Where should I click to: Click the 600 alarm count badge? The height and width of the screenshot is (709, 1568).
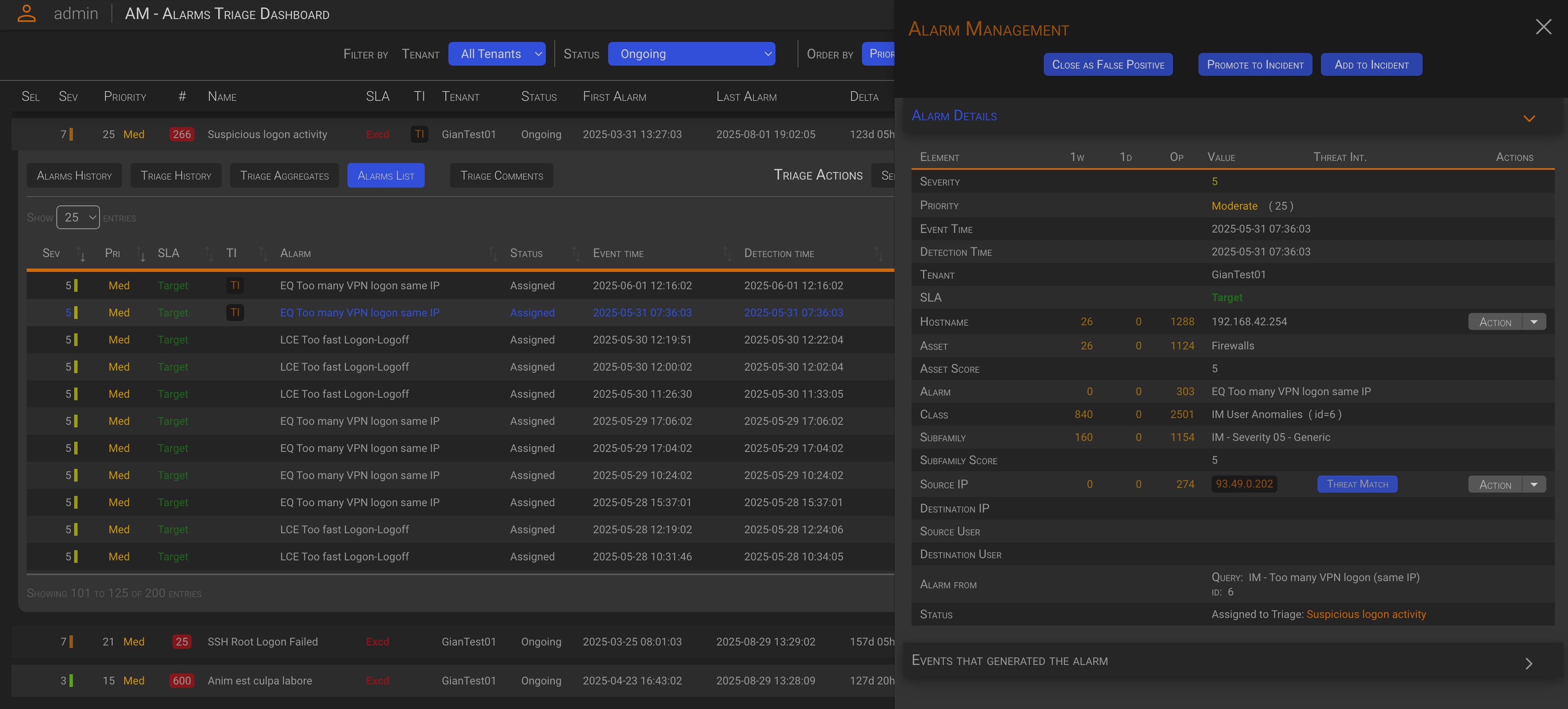[181, 680]
